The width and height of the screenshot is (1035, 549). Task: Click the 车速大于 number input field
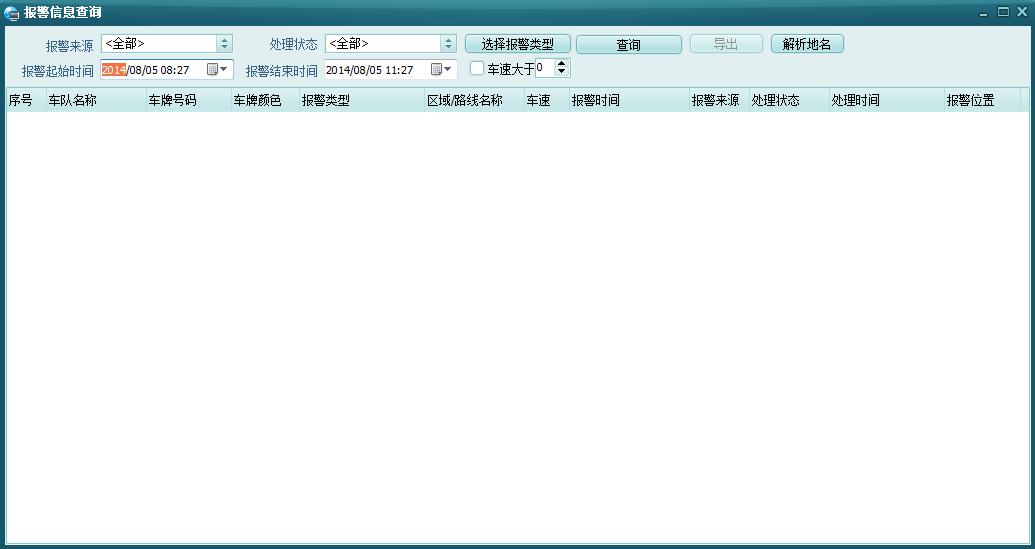pos(544,69)
